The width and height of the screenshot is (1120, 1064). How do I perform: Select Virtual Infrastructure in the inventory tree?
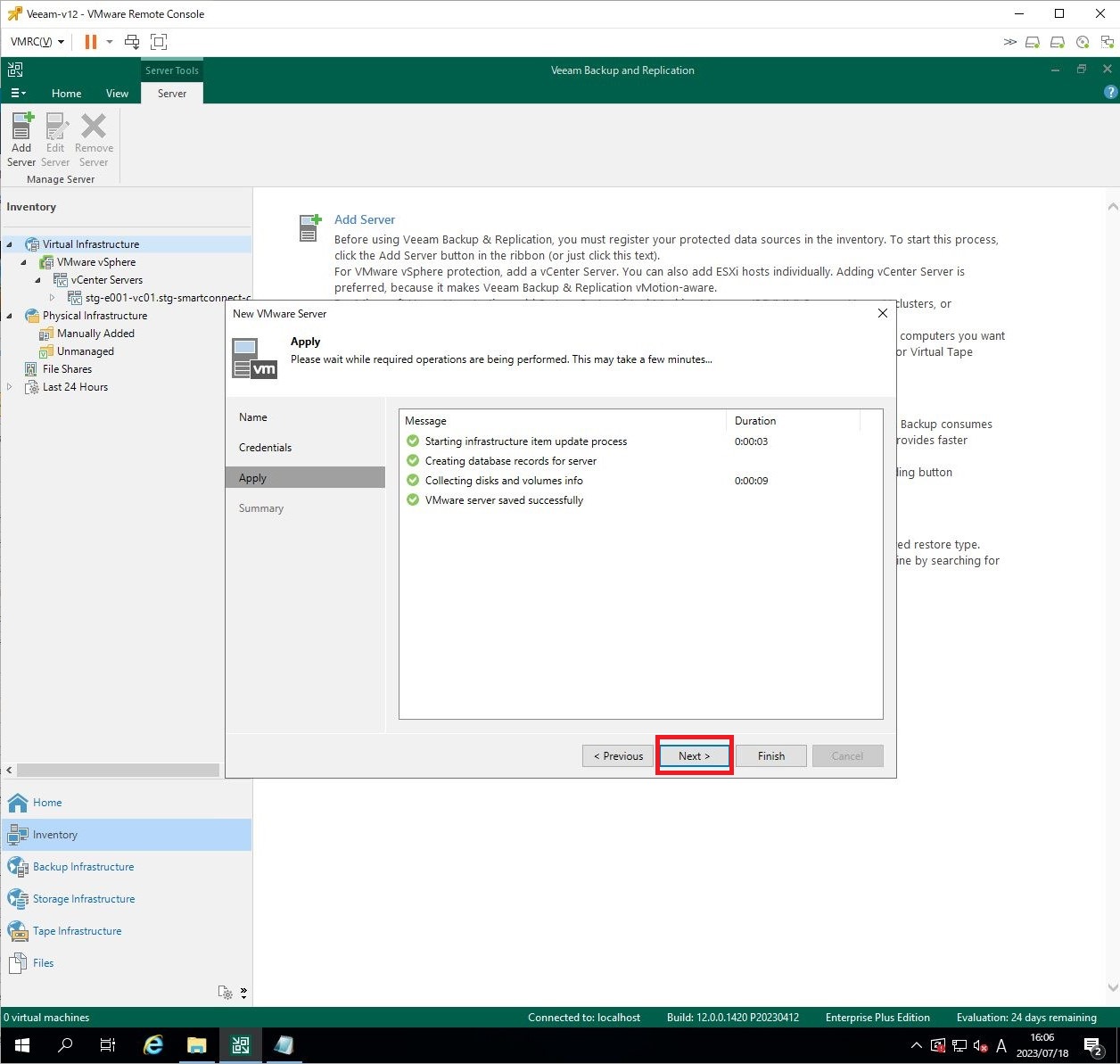pos(91,244)
